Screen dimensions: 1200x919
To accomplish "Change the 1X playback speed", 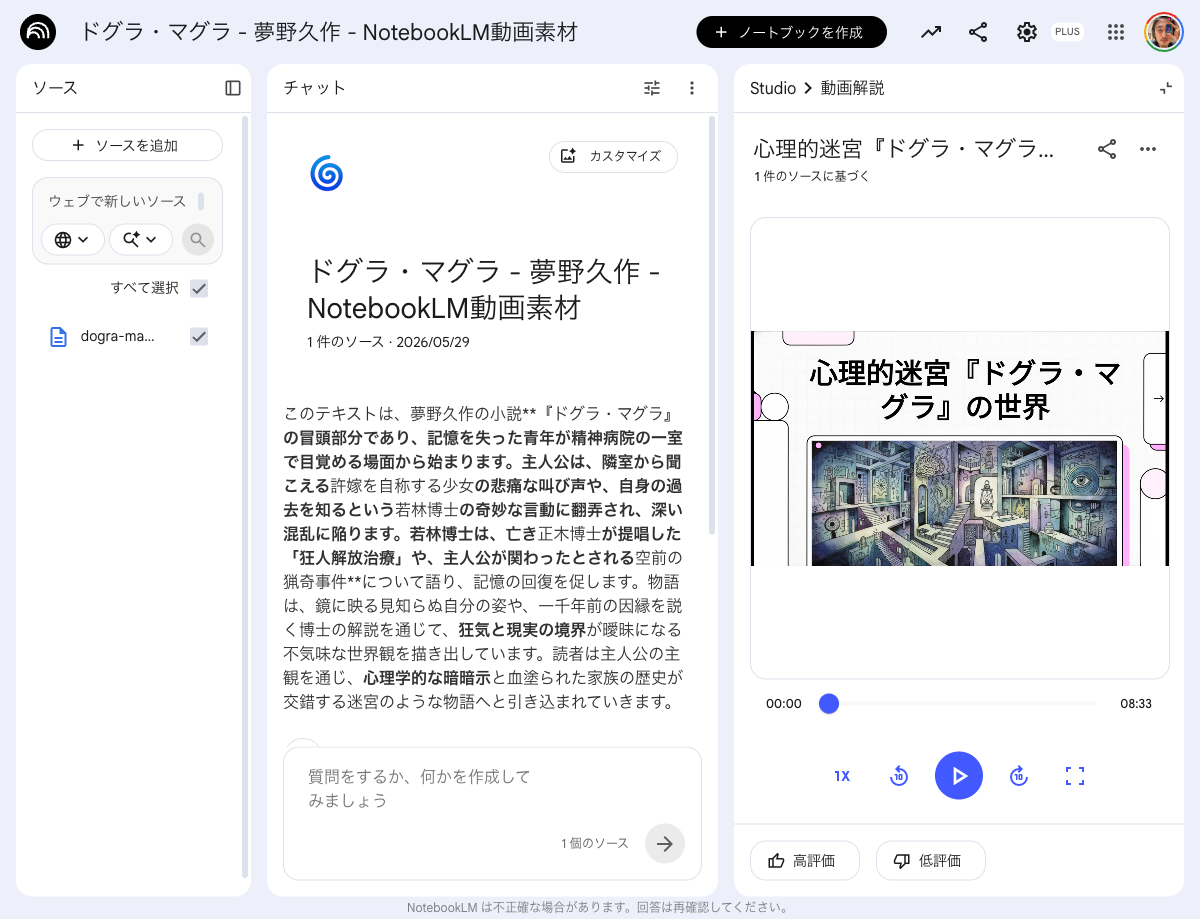I will (842, 776).
